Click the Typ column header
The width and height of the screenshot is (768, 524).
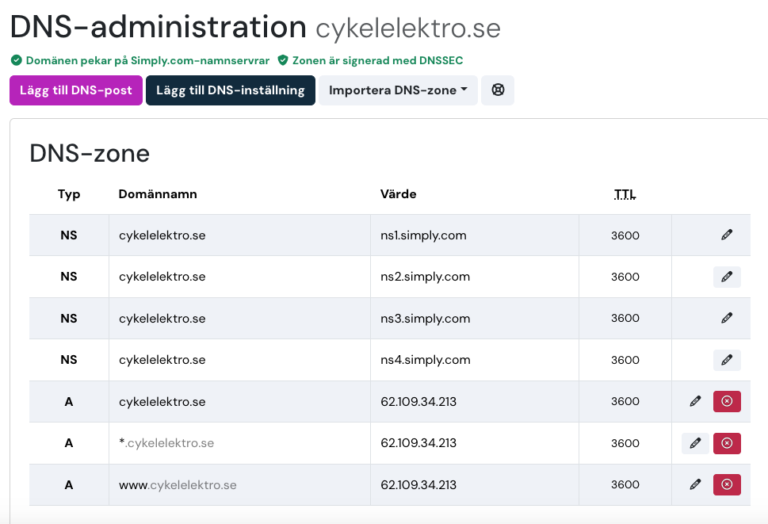(x=69, y=194)
